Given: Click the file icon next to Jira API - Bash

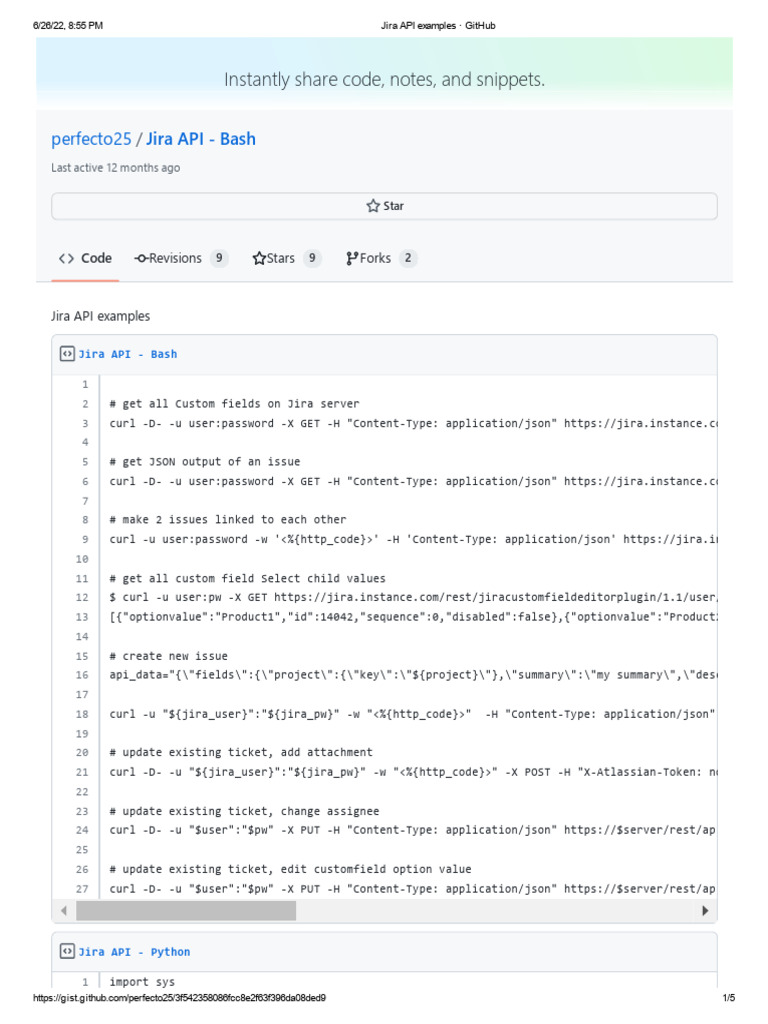Looking at the screenshot, I should pos(67,354).
